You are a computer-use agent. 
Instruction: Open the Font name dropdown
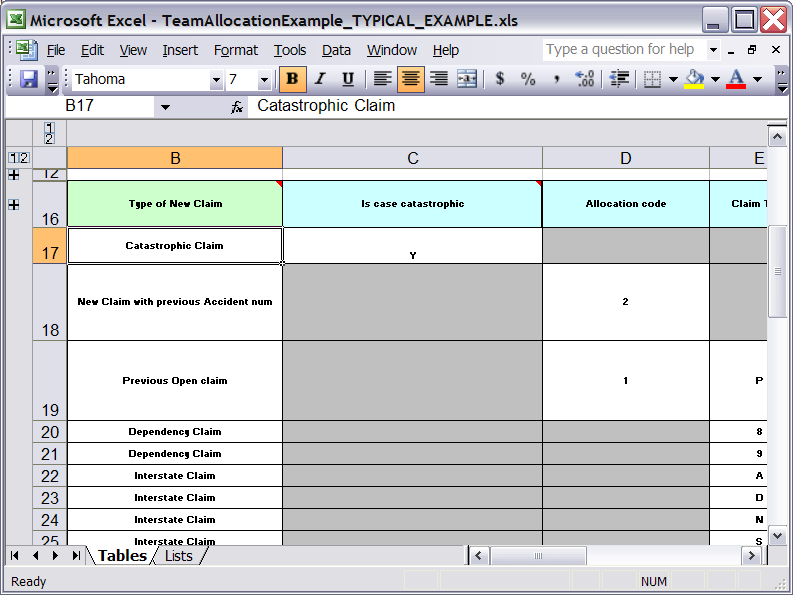coord(216,80)
